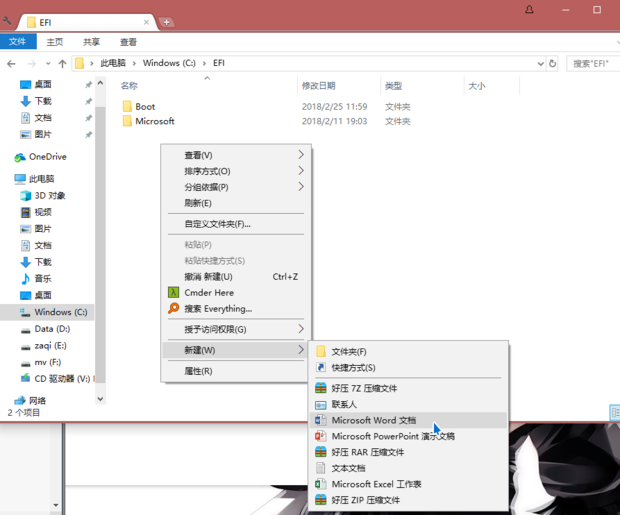Click the EFI breadcrumb segment
Screen dimensions: 620x515
pyautogui.click(x=219, y=63)
